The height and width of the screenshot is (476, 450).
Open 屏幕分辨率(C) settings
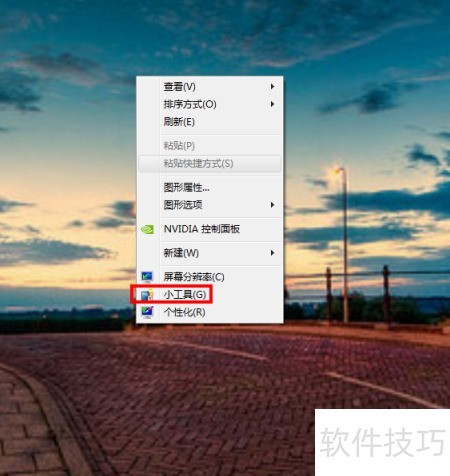[x=210, y=277]
